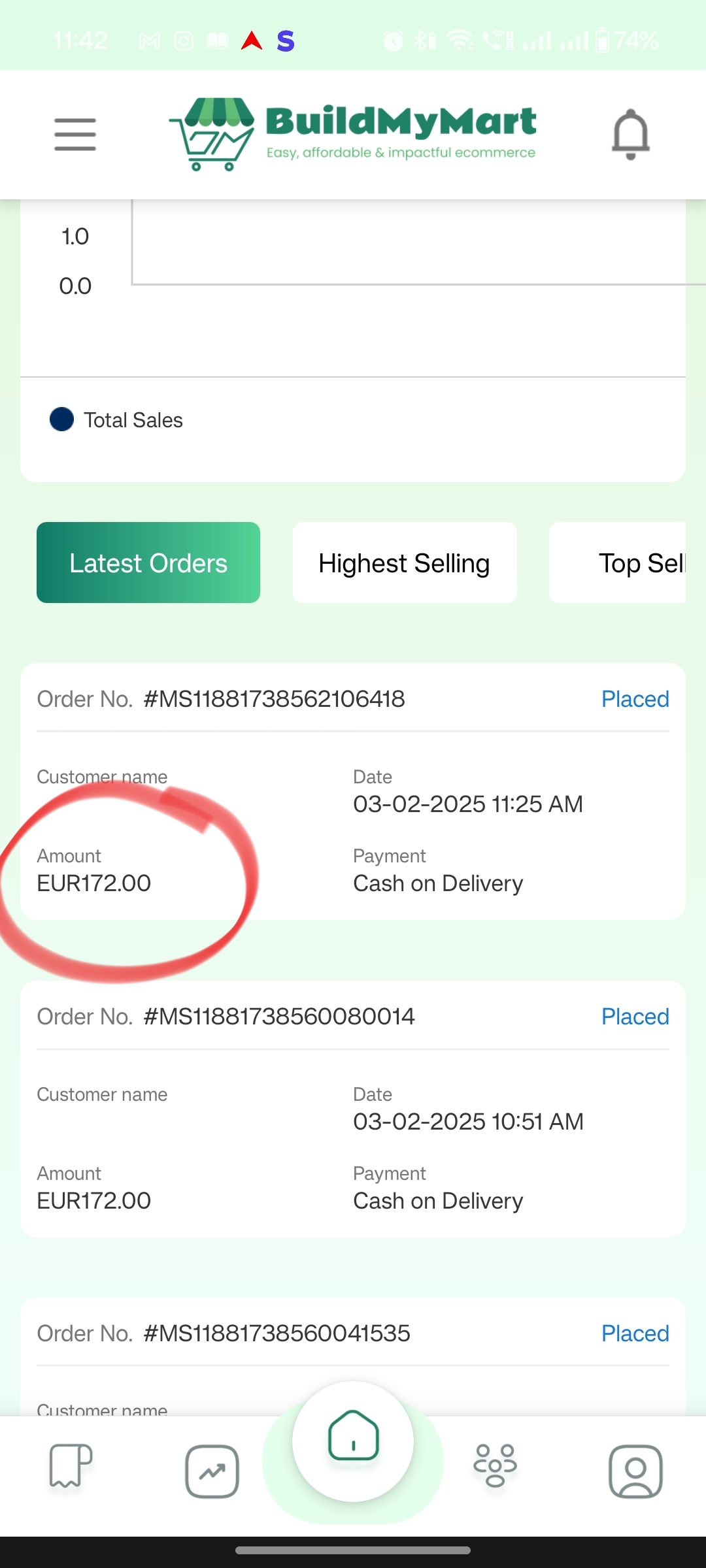Switch to the Top Sell tab
706x1568 pixels.
618,563
